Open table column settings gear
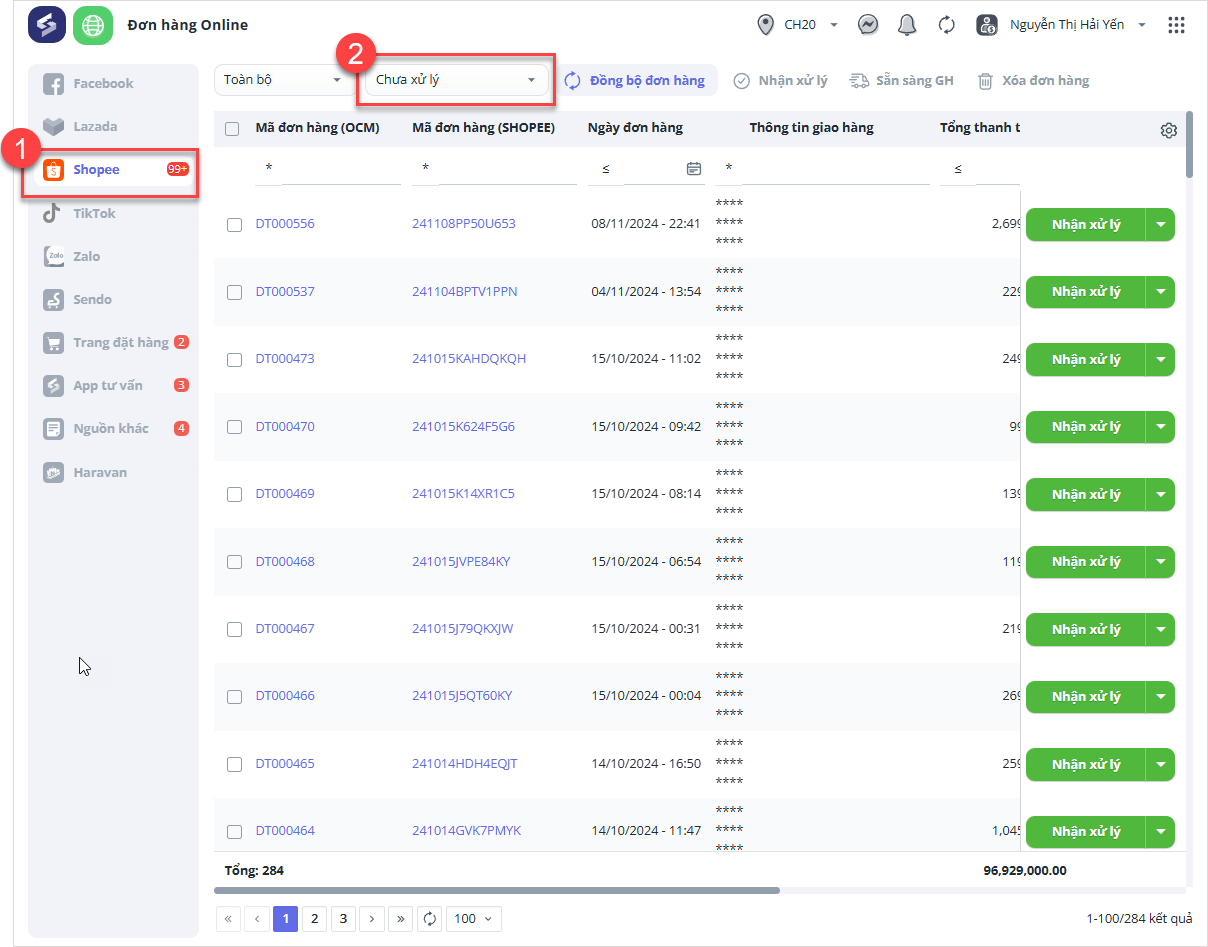The height and width of the screenshot is (947, 1208). 1168,130
